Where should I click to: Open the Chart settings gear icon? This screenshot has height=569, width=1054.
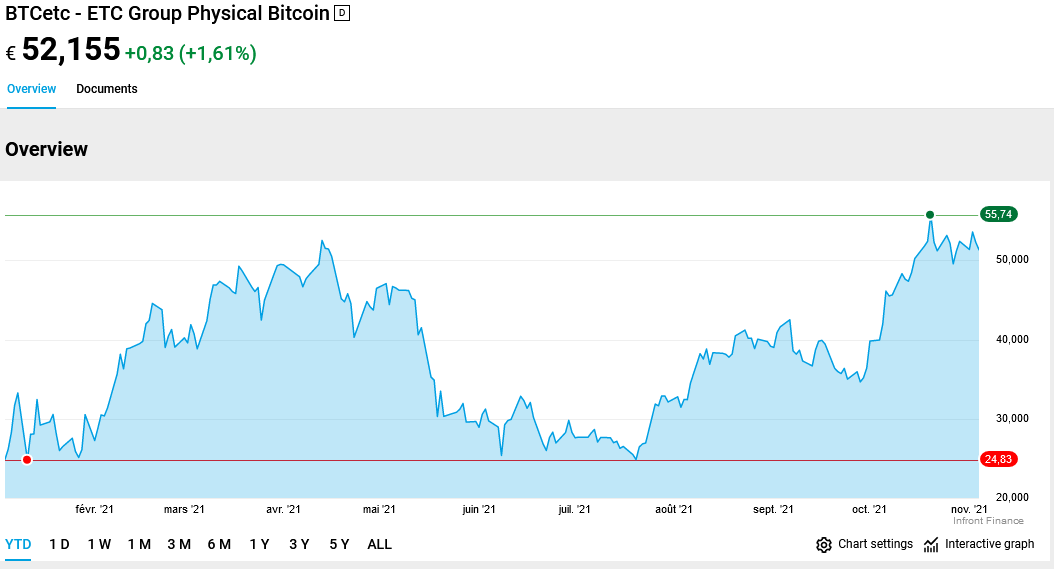[824, 545]
